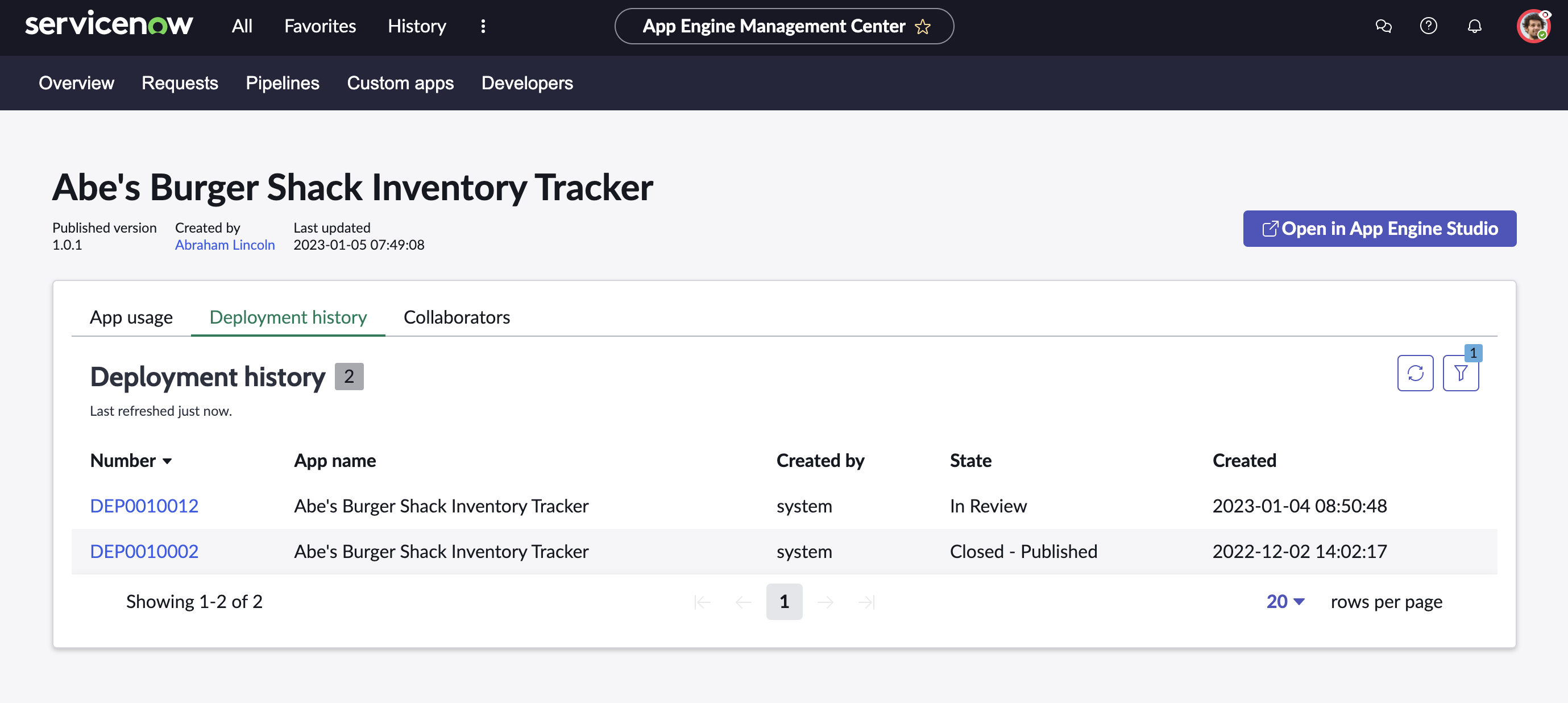Viewport: 1568px width, 703px height.
Task: Open the help question mark icon
Action: (1428, 26)
